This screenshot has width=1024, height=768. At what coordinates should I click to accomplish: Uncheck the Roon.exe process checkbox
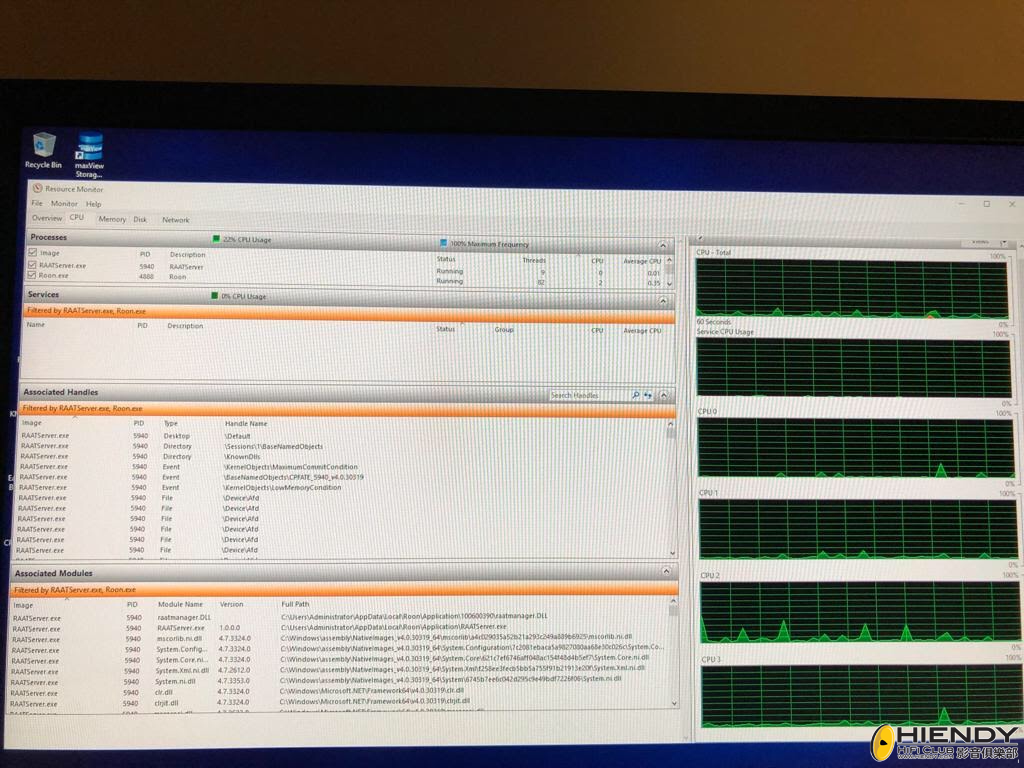click(x=32, y=275)
